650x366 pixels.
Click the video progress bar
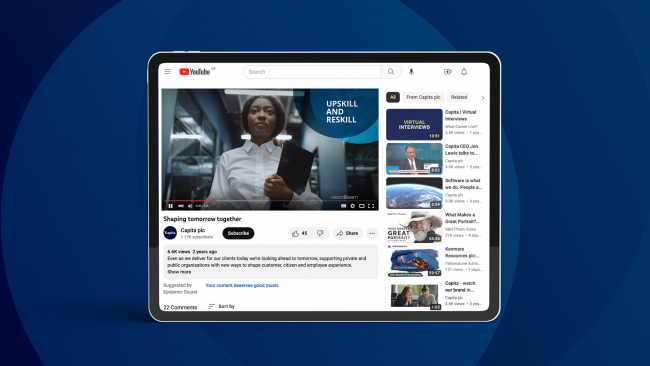270,201
